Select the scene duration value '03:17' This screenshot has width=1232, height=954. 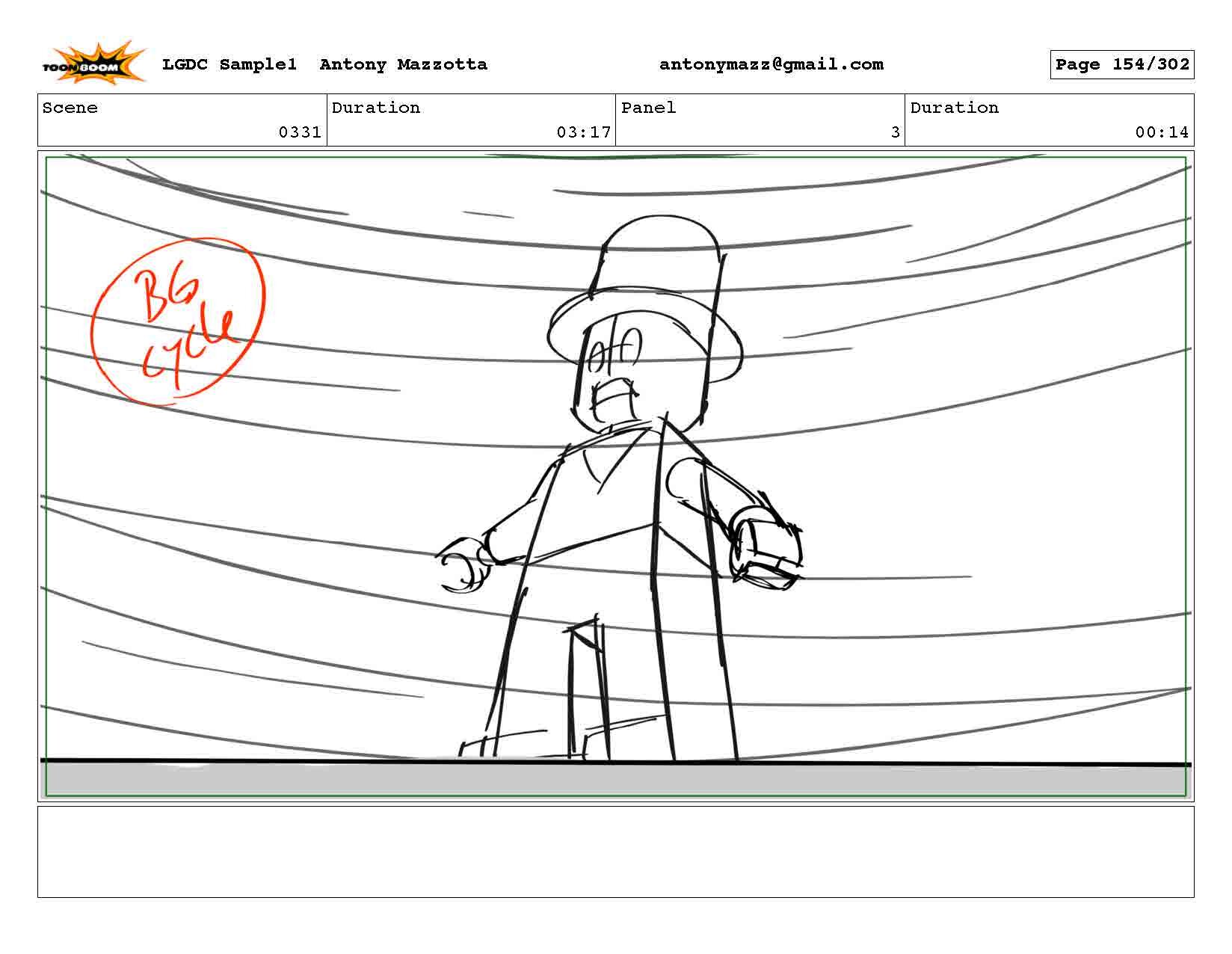tap(584, 133)
